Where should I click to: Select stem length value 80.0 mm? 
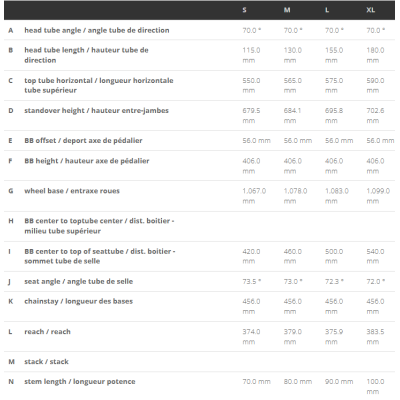(x=298, y=382)
